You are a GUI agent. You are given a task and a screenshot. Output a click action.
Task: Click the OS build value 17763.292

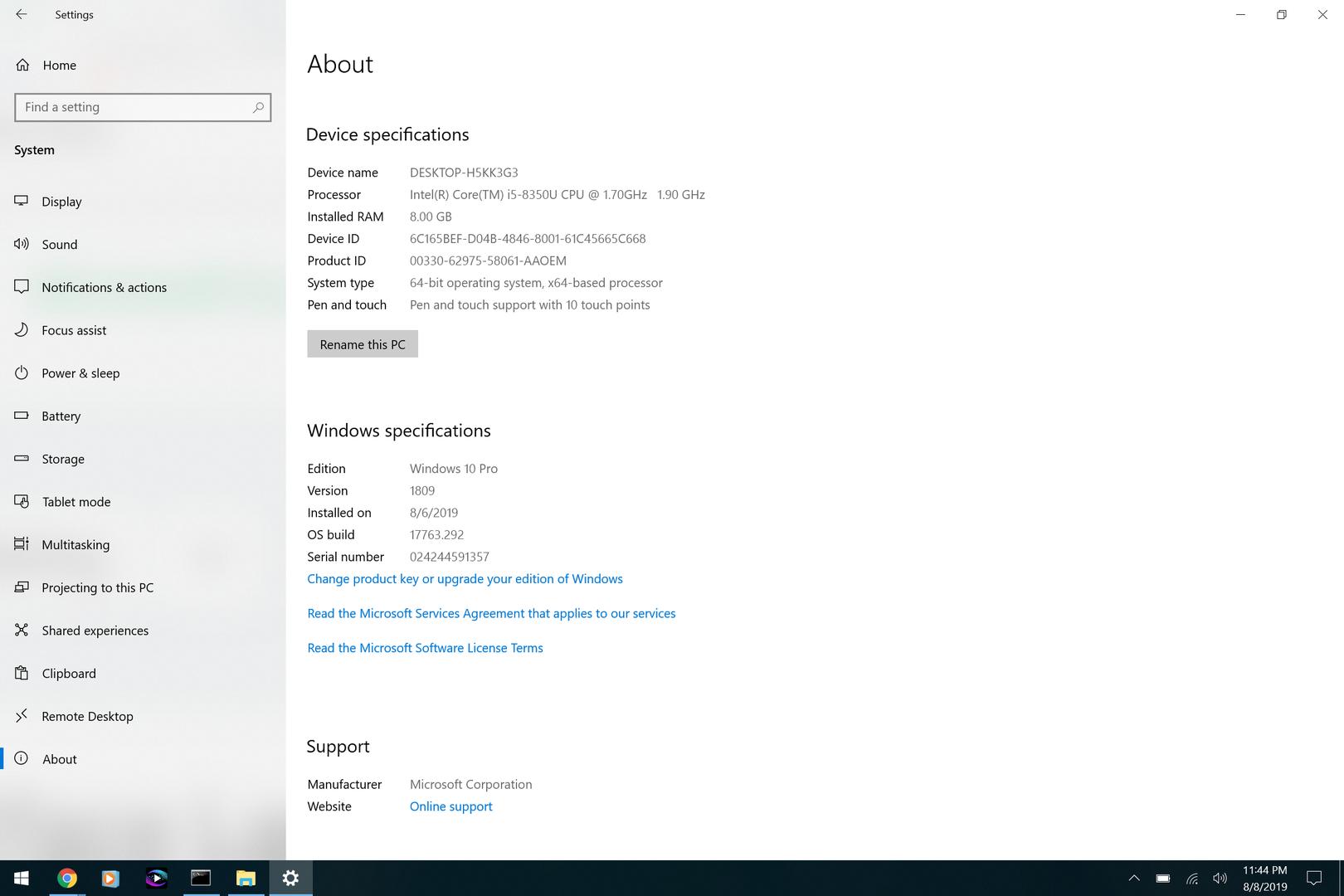pyautogui.click(x=436, y=535)
